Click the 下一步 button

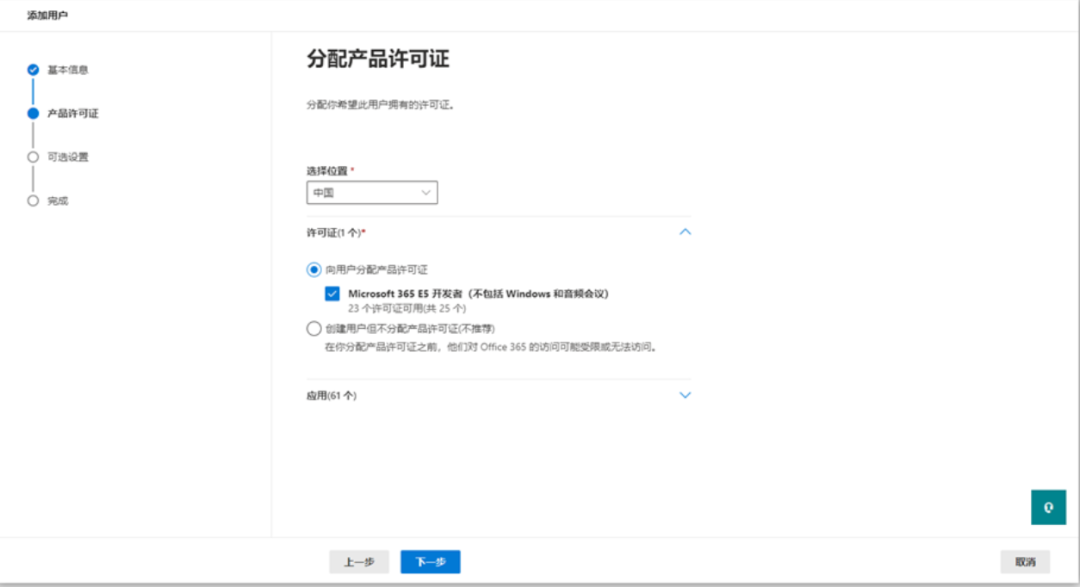click(x=430, y=561)
